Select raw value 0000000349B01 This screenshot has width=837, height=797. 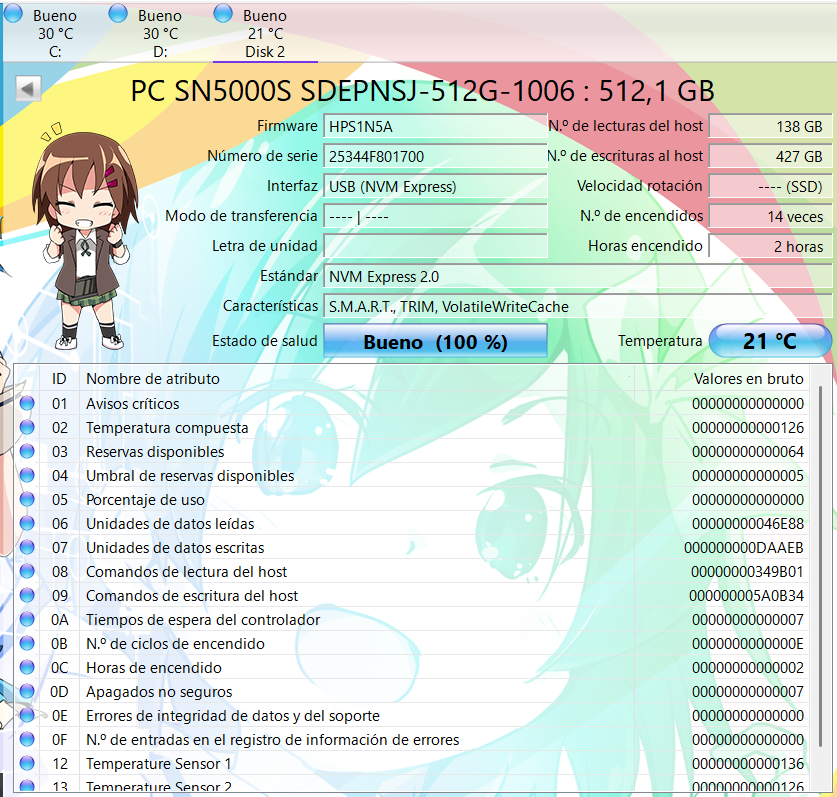(x=747, y=572)
